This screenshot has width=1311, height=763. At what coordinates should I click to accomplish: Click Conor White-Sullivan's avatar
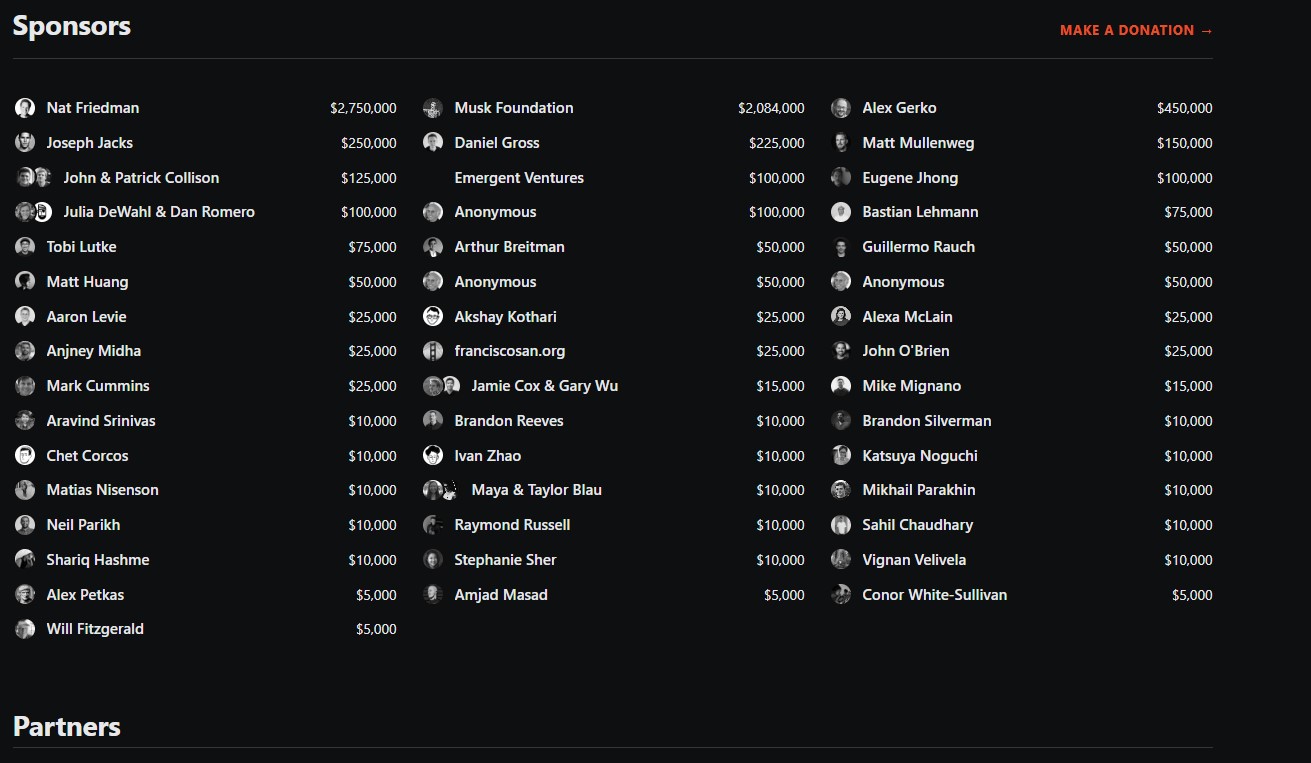click(x=841, y=595)
